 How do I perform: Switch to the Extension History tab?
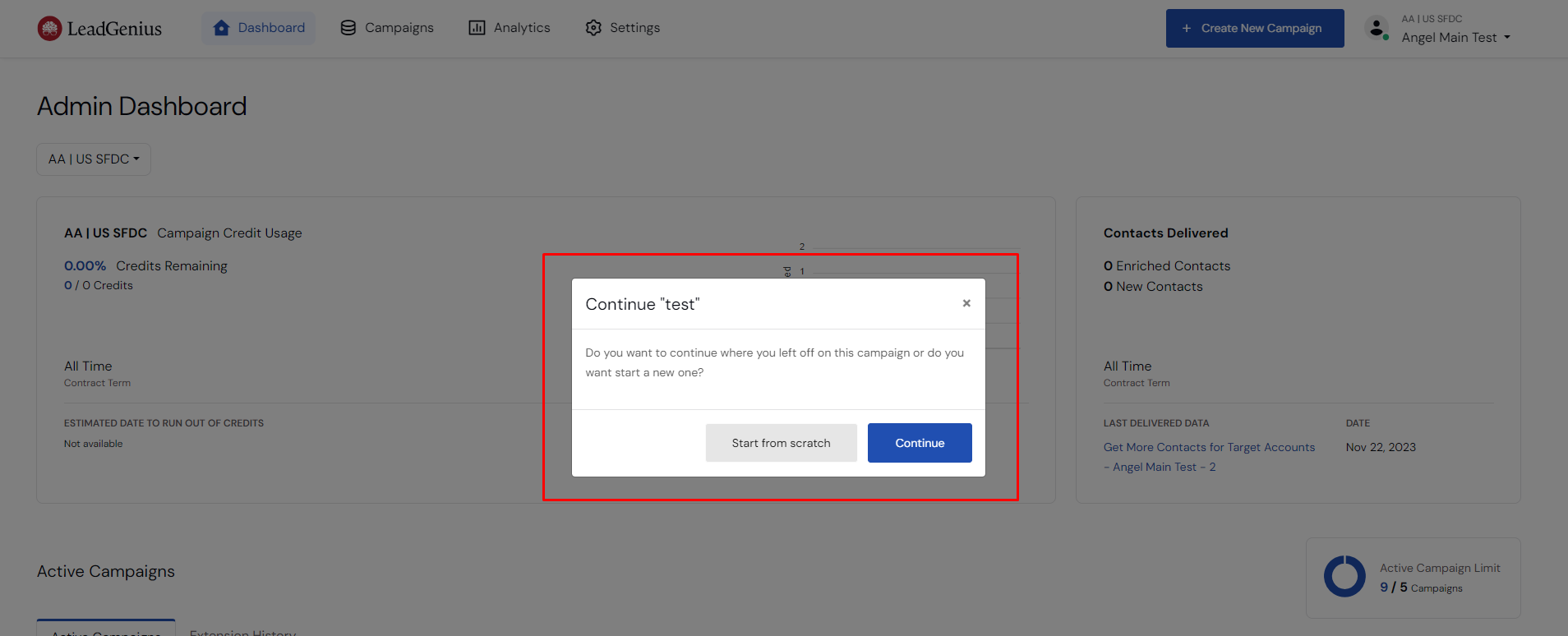point(242,631)
